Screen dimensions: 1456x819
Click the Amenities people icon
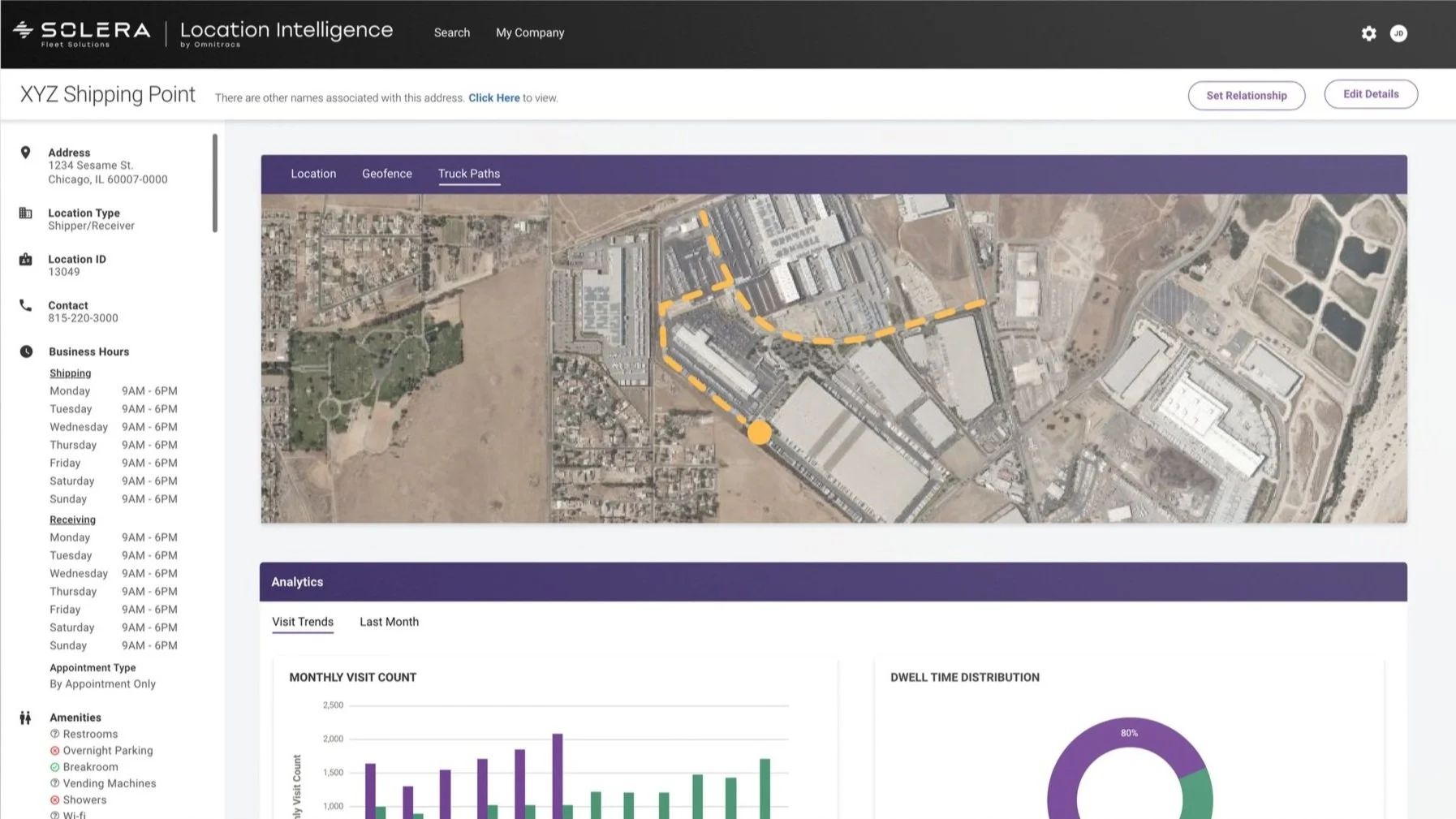25,718
